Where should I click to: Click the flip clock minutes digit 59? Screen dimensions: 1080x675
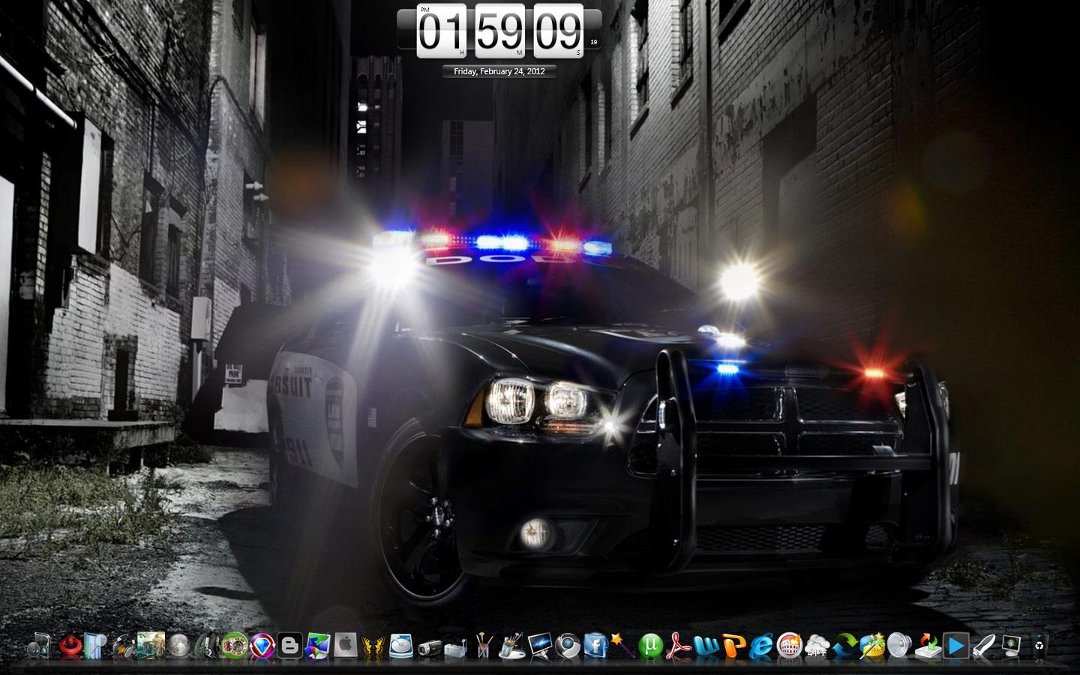pyautogui.click(x=500, y=31)
